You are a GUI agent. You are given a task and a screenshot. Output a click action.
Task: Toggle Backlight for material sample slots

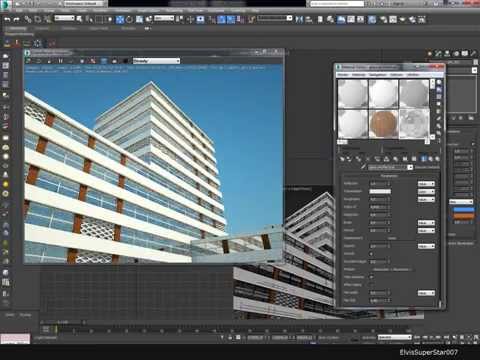click(439, 89)
